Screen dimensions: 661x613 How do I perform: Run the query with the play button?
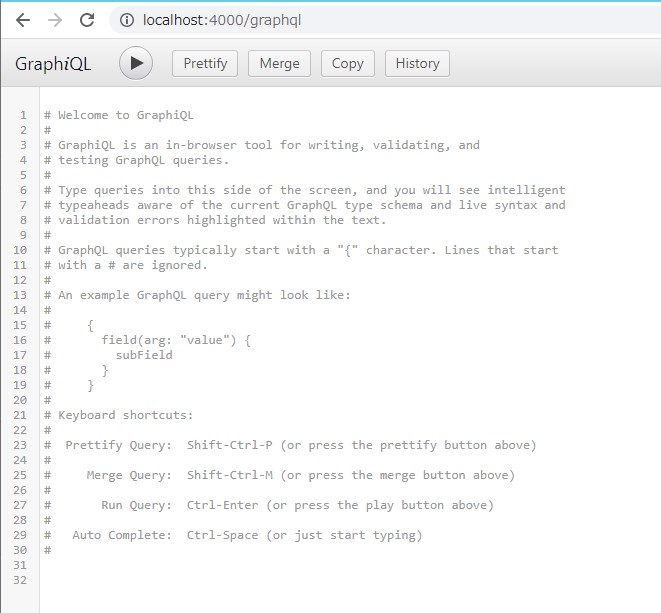(136, 63)
